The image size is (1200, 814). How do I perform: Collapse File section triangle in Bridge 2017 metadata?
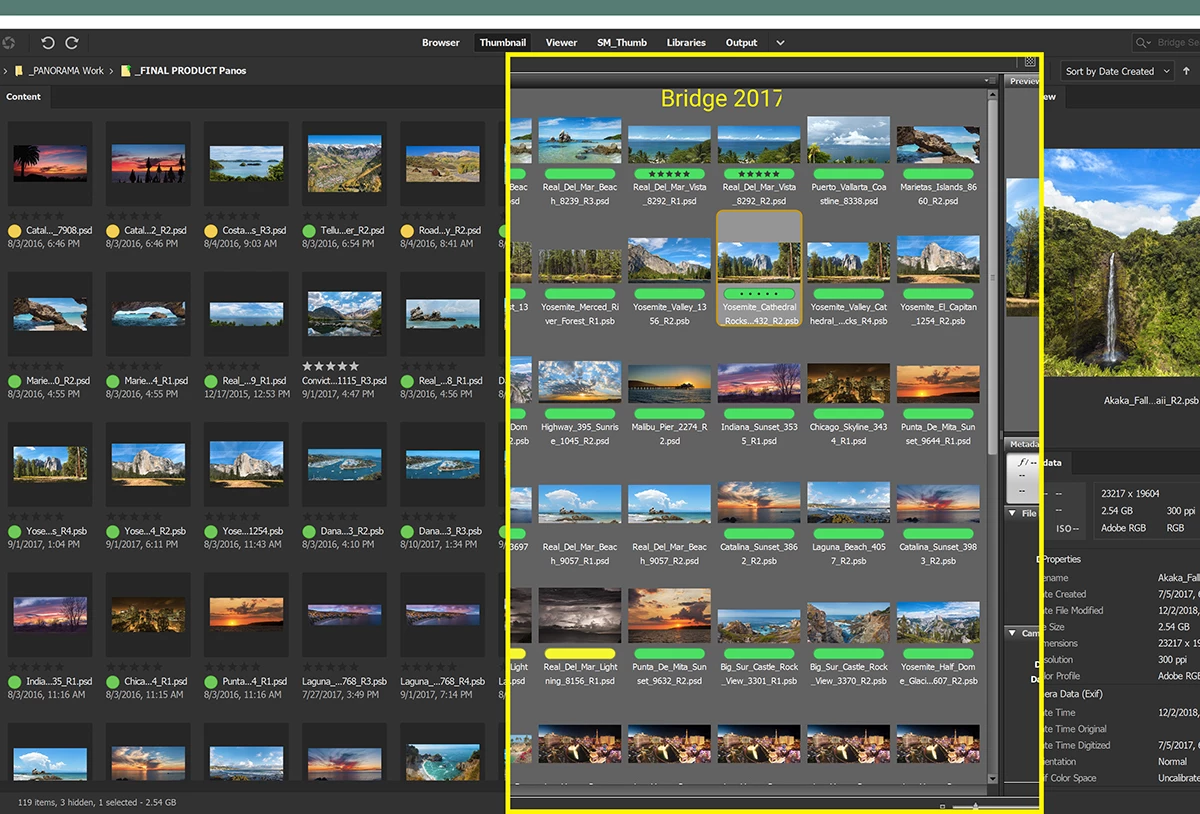coord(1012,513)
